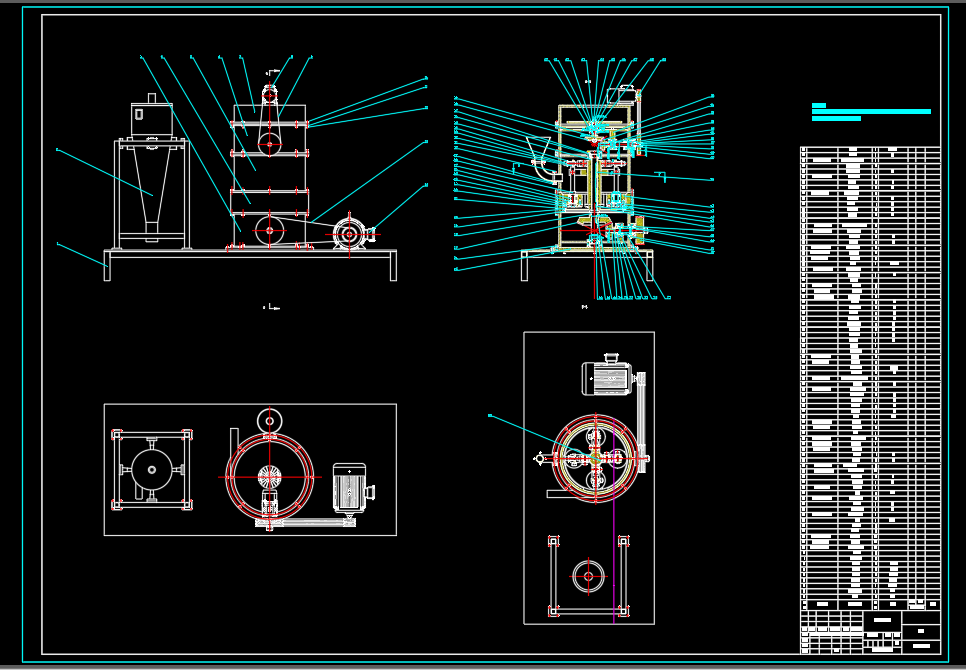Image resolution: width=966 pixels, height=670 pixels.
Task: Click the right base leg in the section view
Action: [x=649, y=266]
